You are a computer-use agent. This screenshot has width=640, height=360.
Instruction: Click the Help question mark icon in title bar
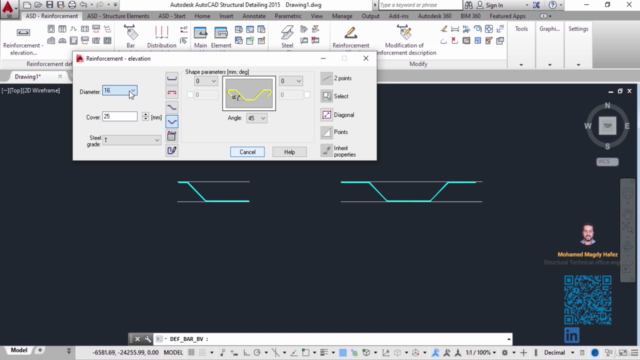[x=553, y=5]
